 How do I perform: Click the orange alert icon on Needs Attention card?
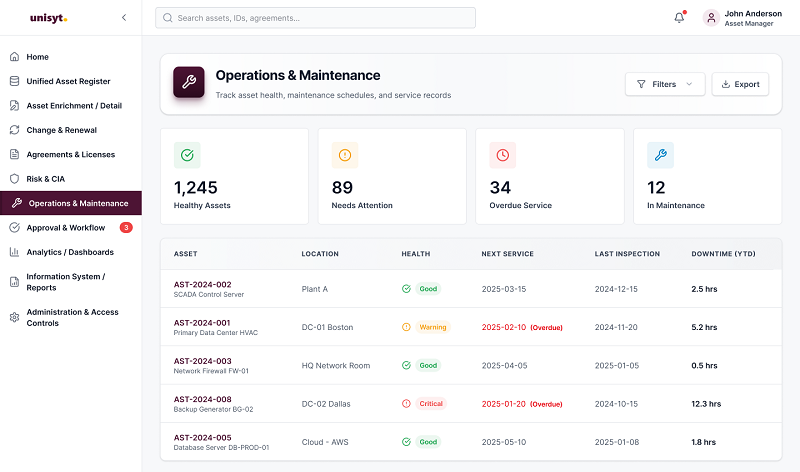tap(345, 155)
